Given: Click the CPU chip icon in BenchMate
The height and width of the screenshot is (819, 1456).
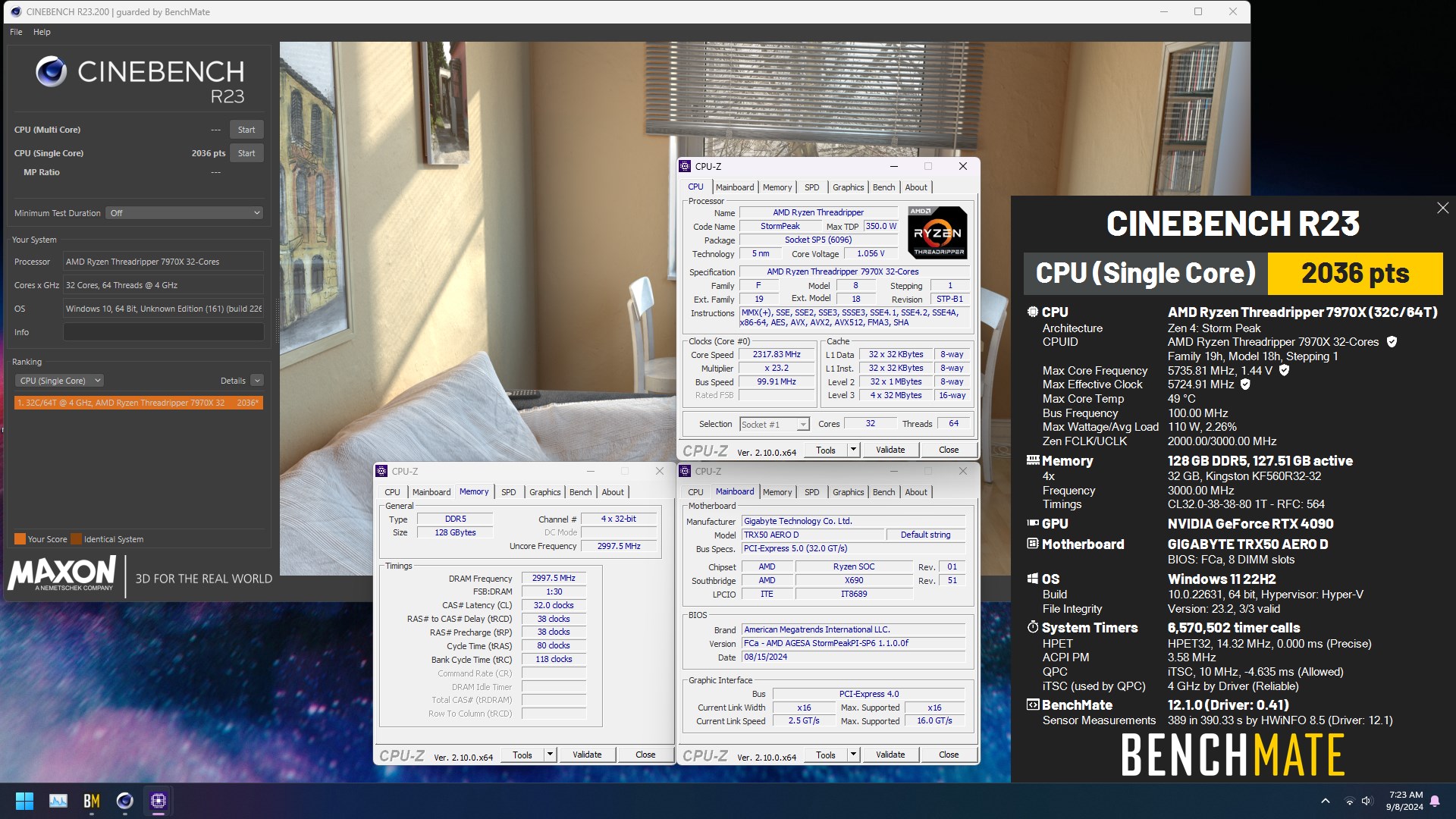Looking at the screenshot, I should click(x=1032, y=312).
